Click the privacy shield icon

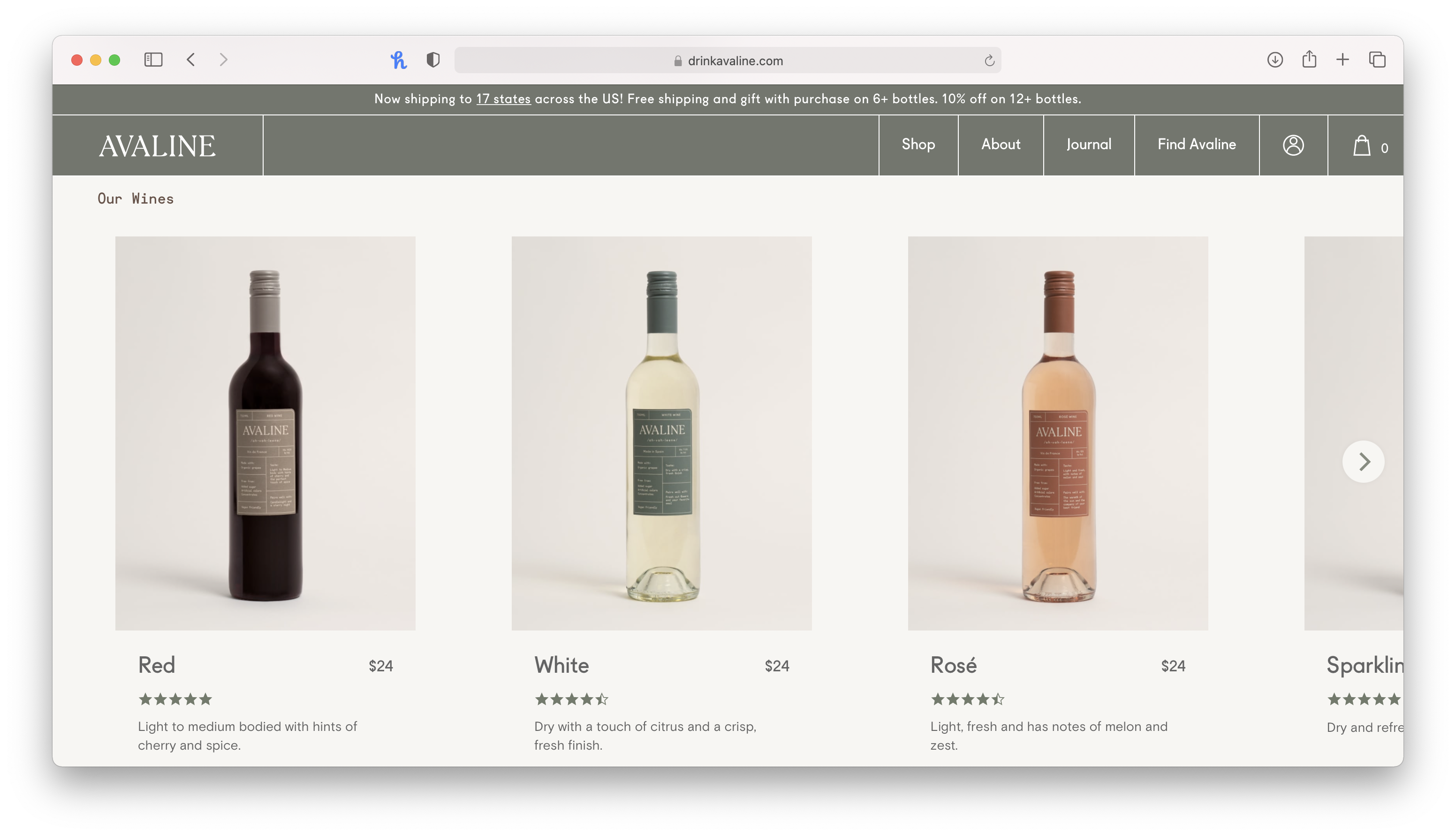[433, 60]
